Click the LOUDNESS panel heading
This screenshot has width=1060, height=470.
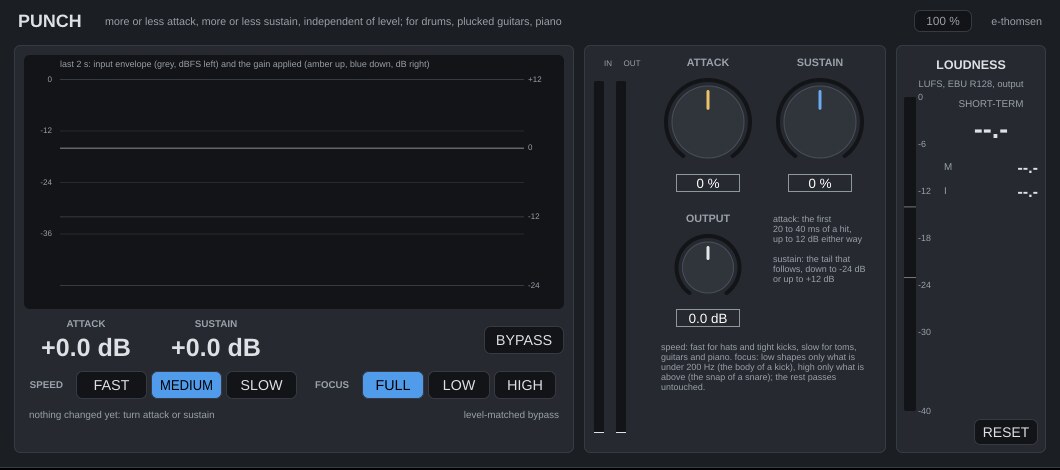970,65
